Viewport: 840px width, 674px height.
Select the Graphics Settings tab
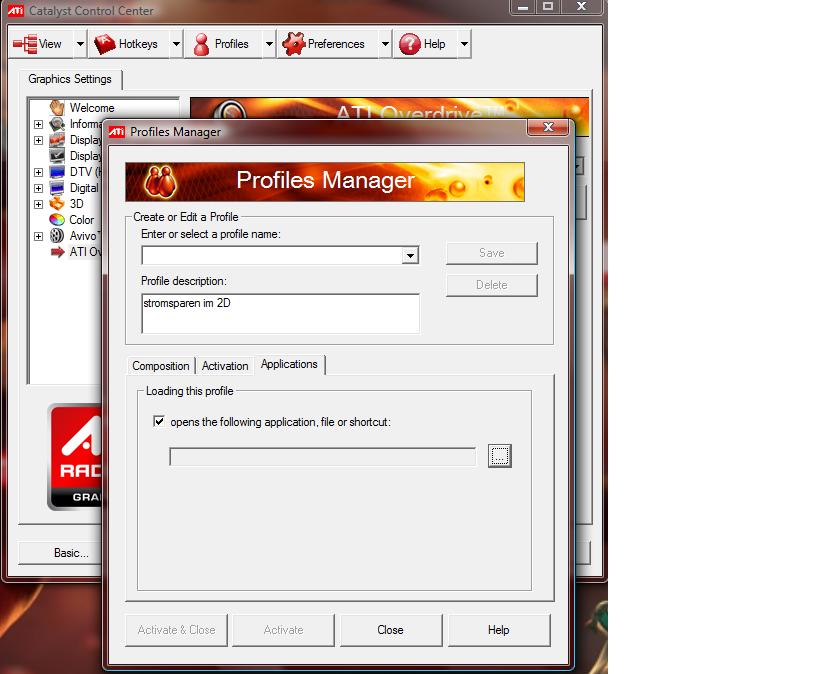70,79
